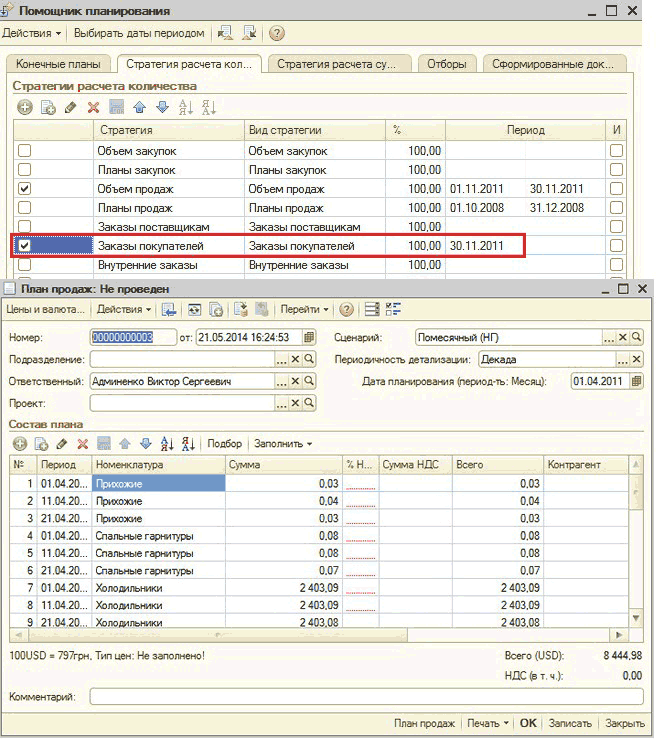Move strategy row up with blue arrow

click(x=139, y=107)
